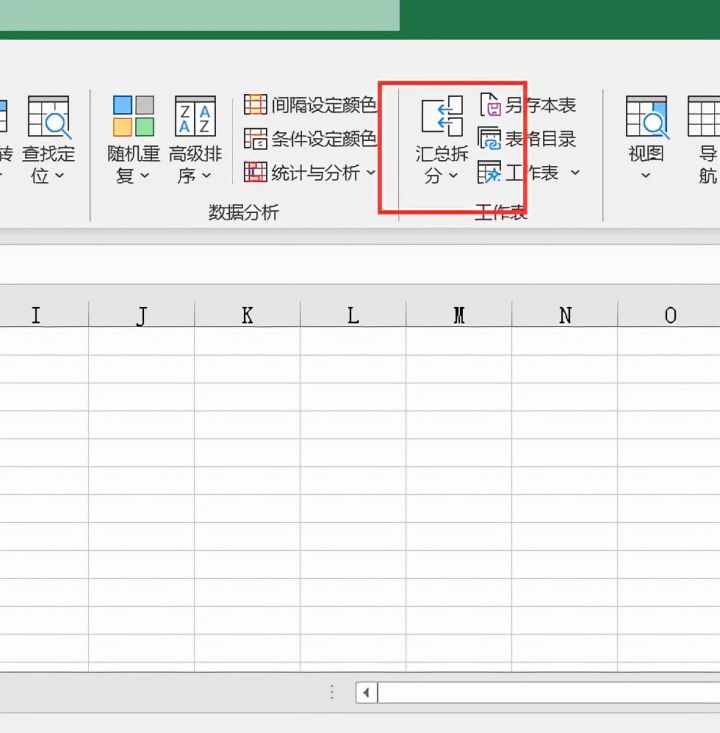Image resolution: width=720 pixels, height=733 pixels.
Task: Click the three-dot sheet tab splitter handle
Action: coord(332,692)
